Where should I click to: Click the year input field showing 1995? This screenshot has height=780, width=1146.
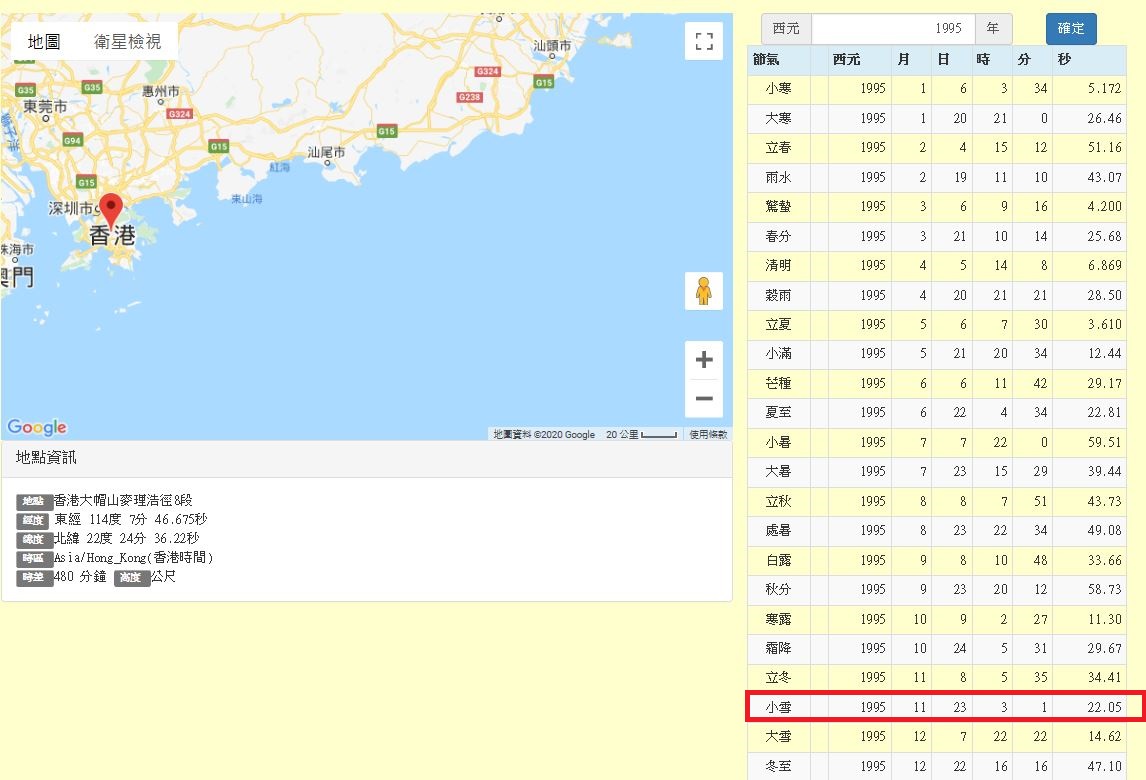[891, 29]
